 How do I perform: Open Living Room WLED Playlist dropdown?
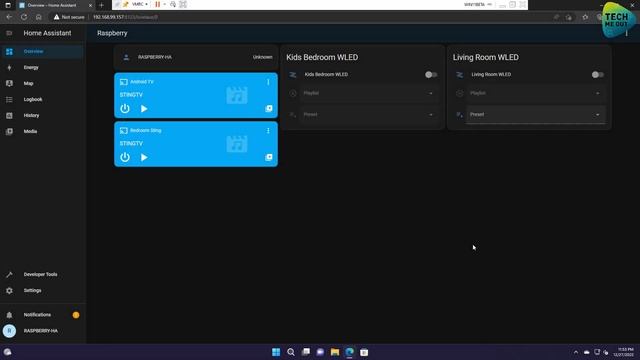[535, 93]
